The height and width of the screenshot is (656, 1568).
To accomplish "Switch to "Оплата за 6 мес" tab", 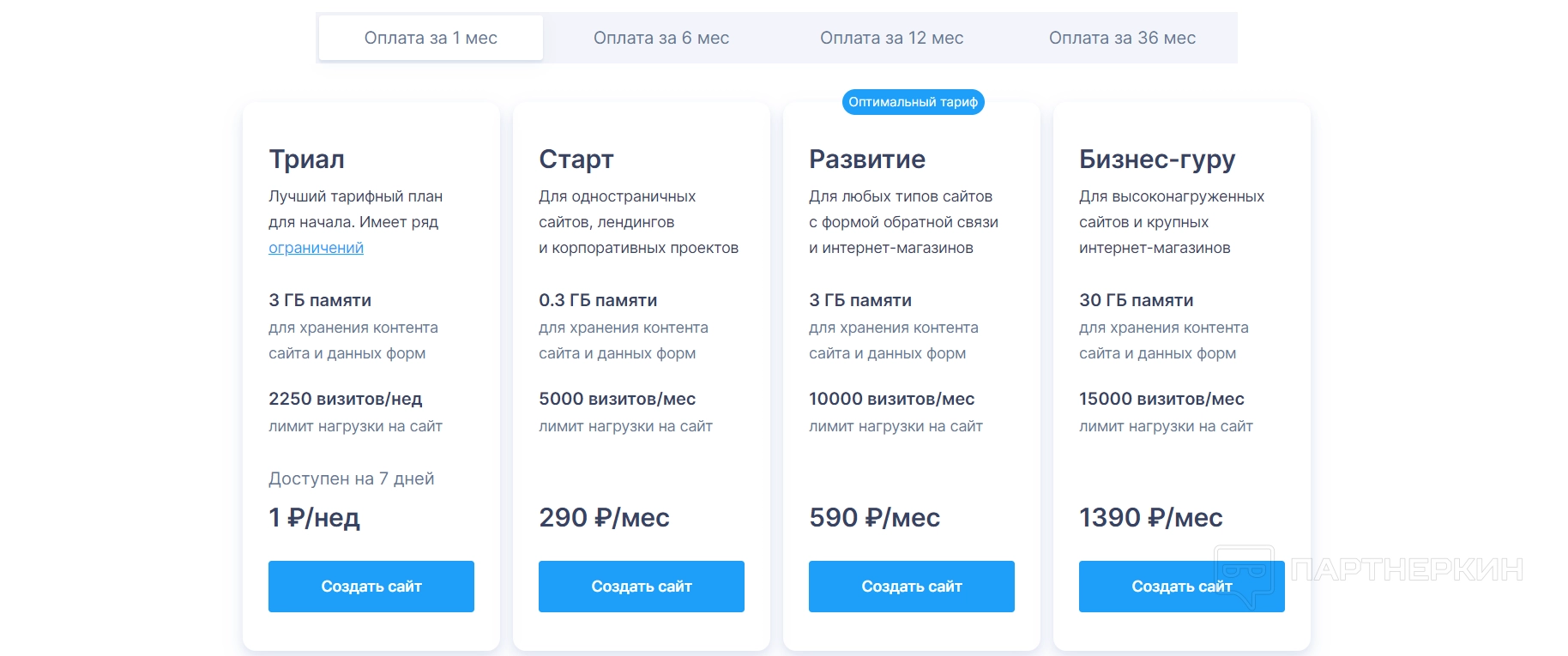I will tap(660, 38).
